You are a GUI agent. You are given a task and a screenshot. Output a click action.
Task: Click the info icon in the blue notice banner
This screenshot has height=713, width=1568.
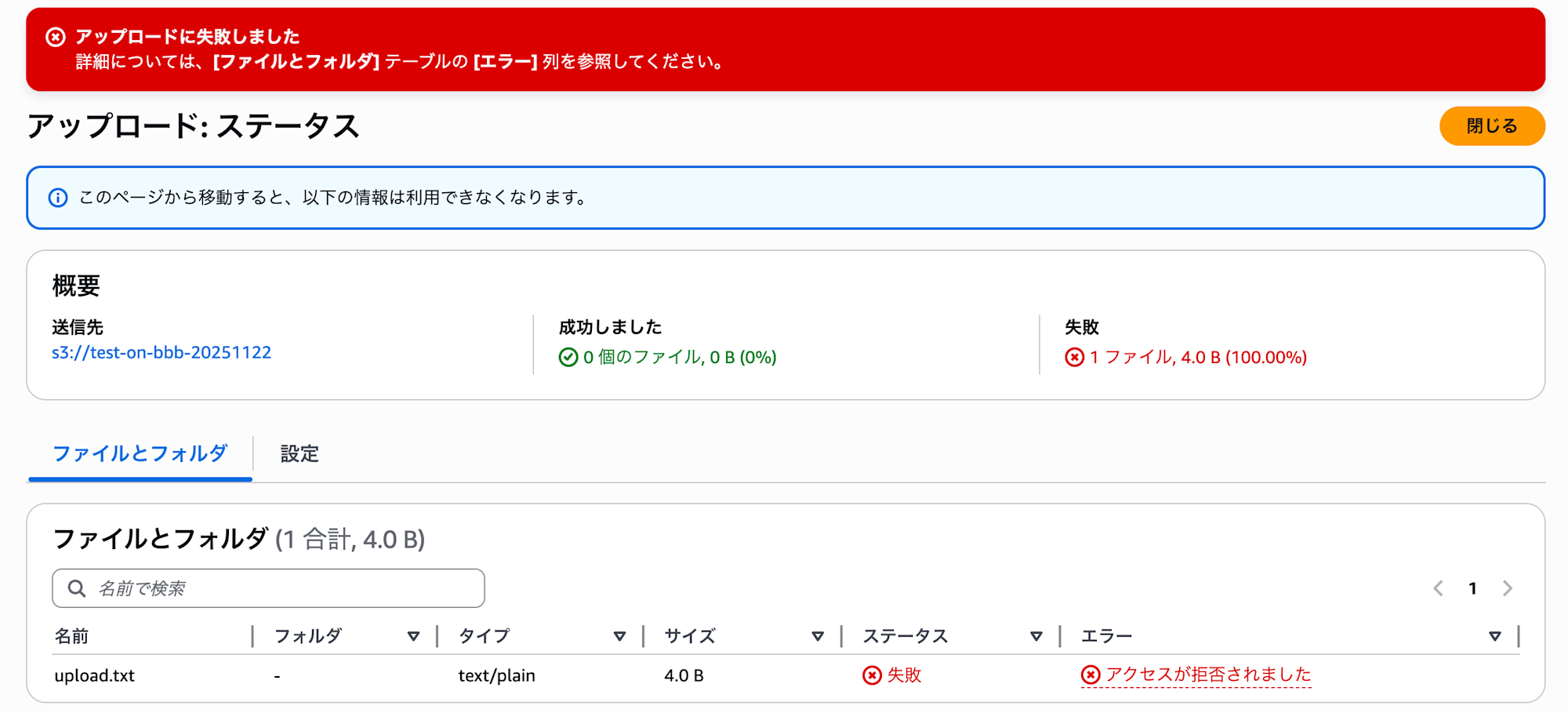[58, 198]
